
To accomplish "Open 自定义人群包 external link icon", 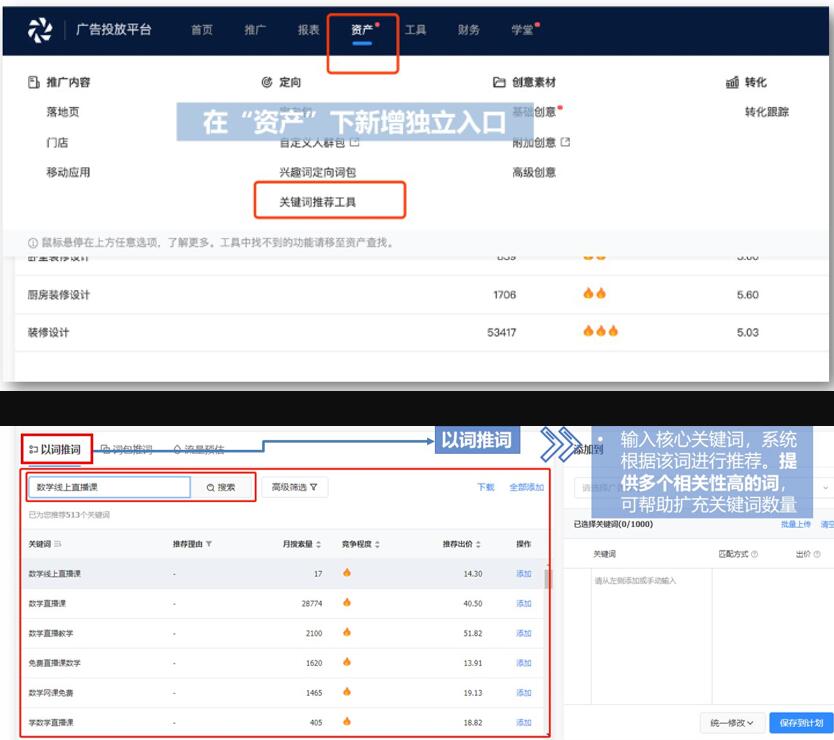I will tap(355, 142).
